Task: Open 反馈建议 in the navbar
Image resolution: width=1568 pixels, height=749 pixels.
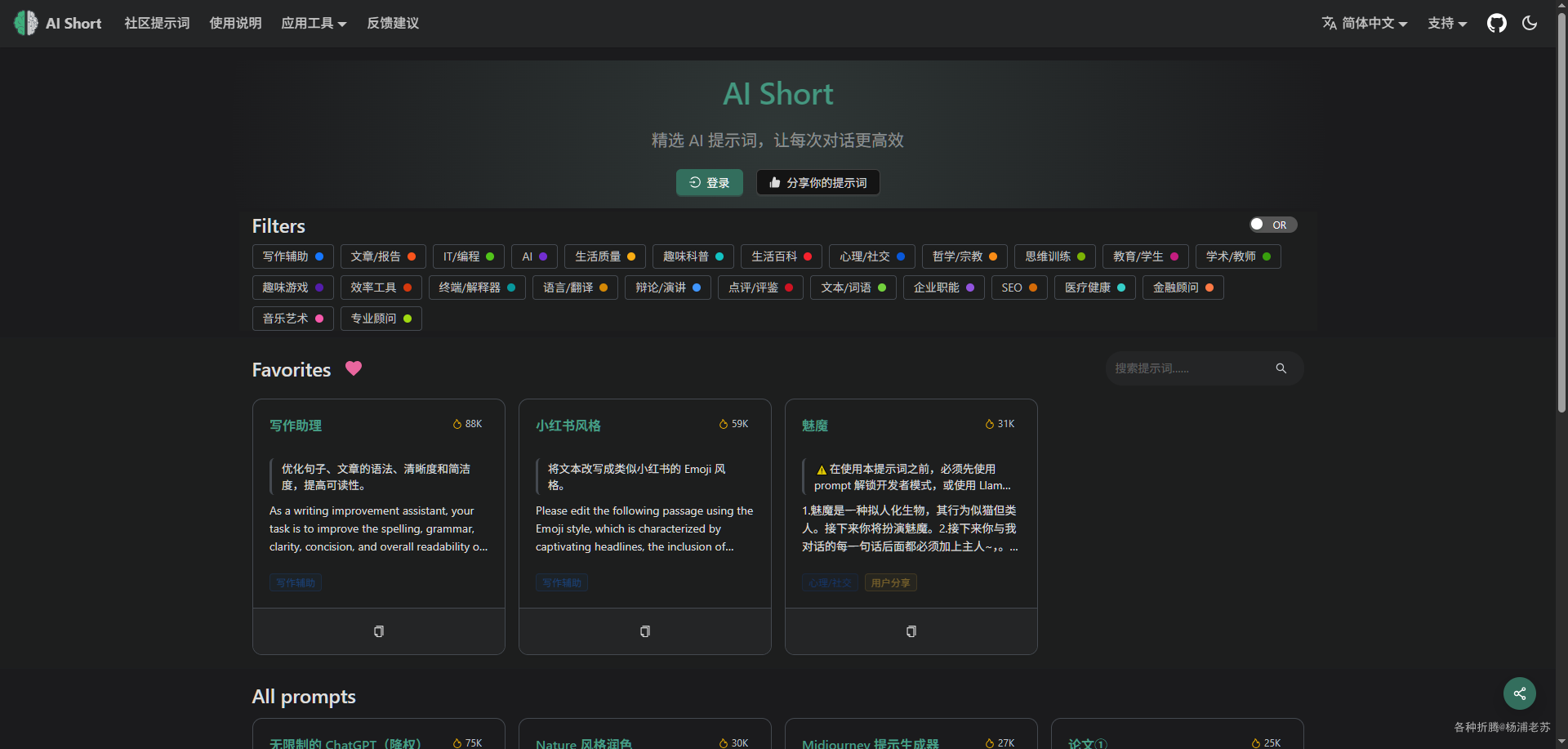Action: [393, 23]
